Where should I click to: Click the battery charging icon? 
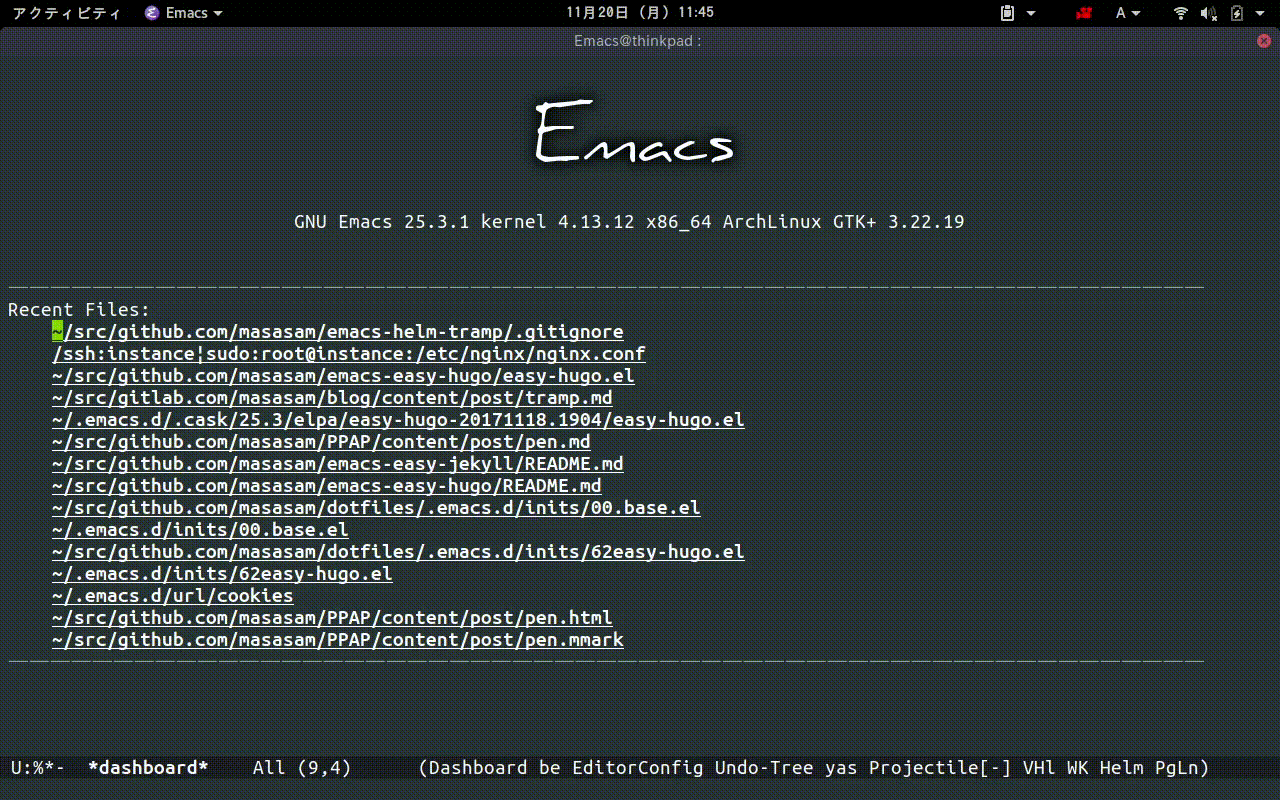[x=1237, y=13]
